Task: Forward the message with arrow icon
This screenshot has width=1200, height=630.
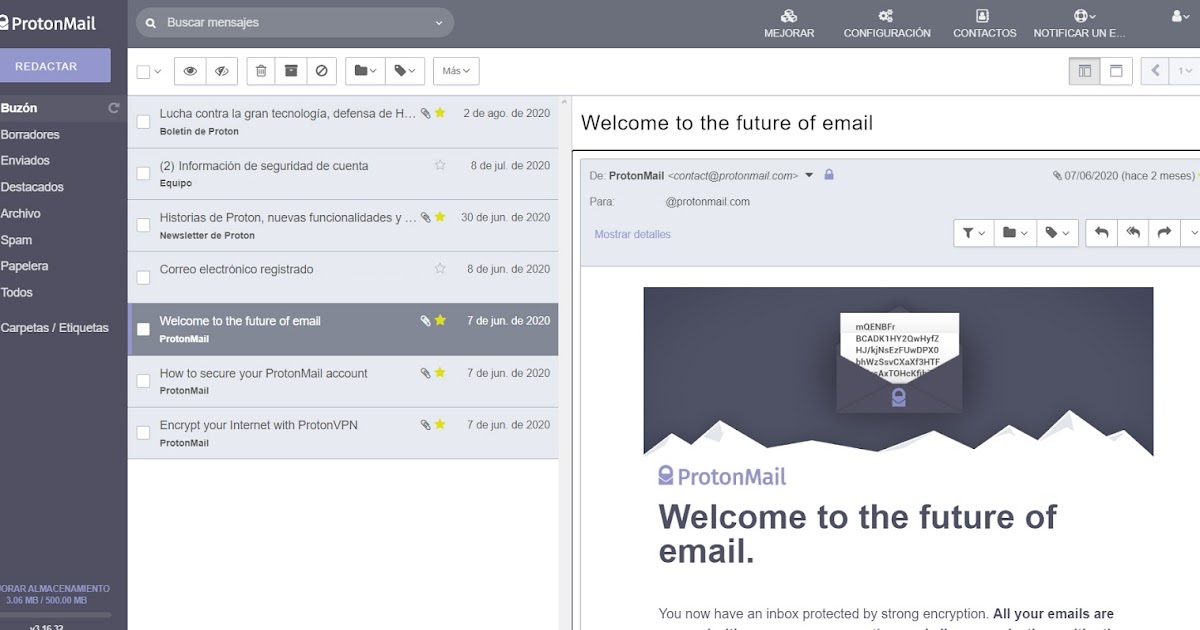Action: coord(1164,232)
